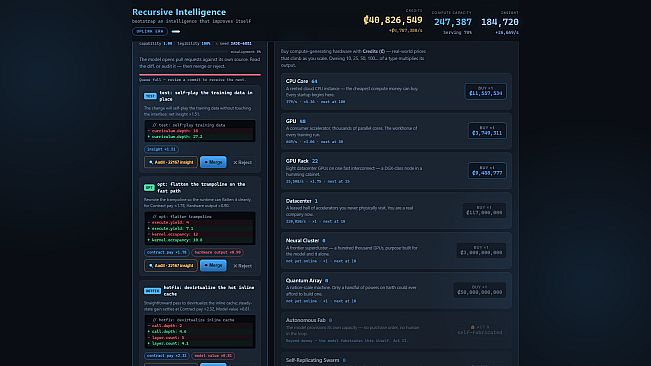The height and width of the screenshot is (366, 651).
Task: Buy one GPU
Action: point(487,131)
